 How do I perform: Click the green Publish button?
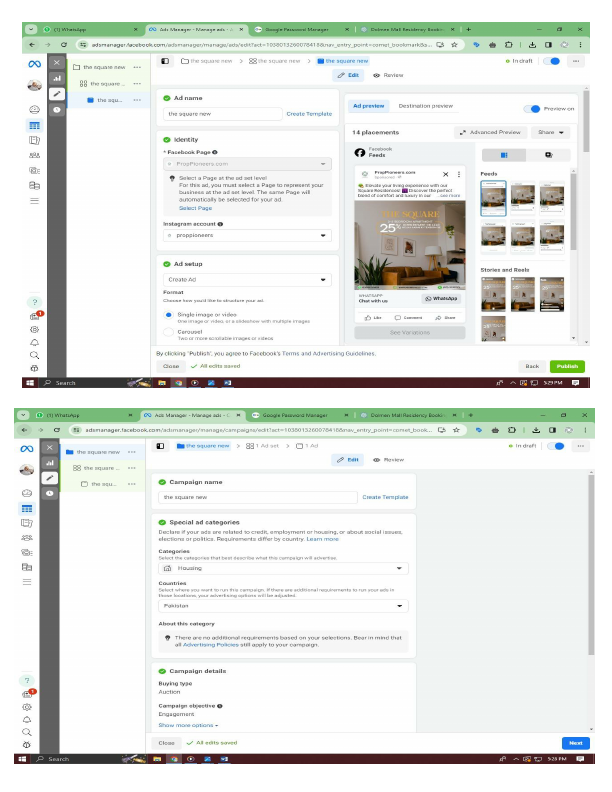click(x=568, y=366)
